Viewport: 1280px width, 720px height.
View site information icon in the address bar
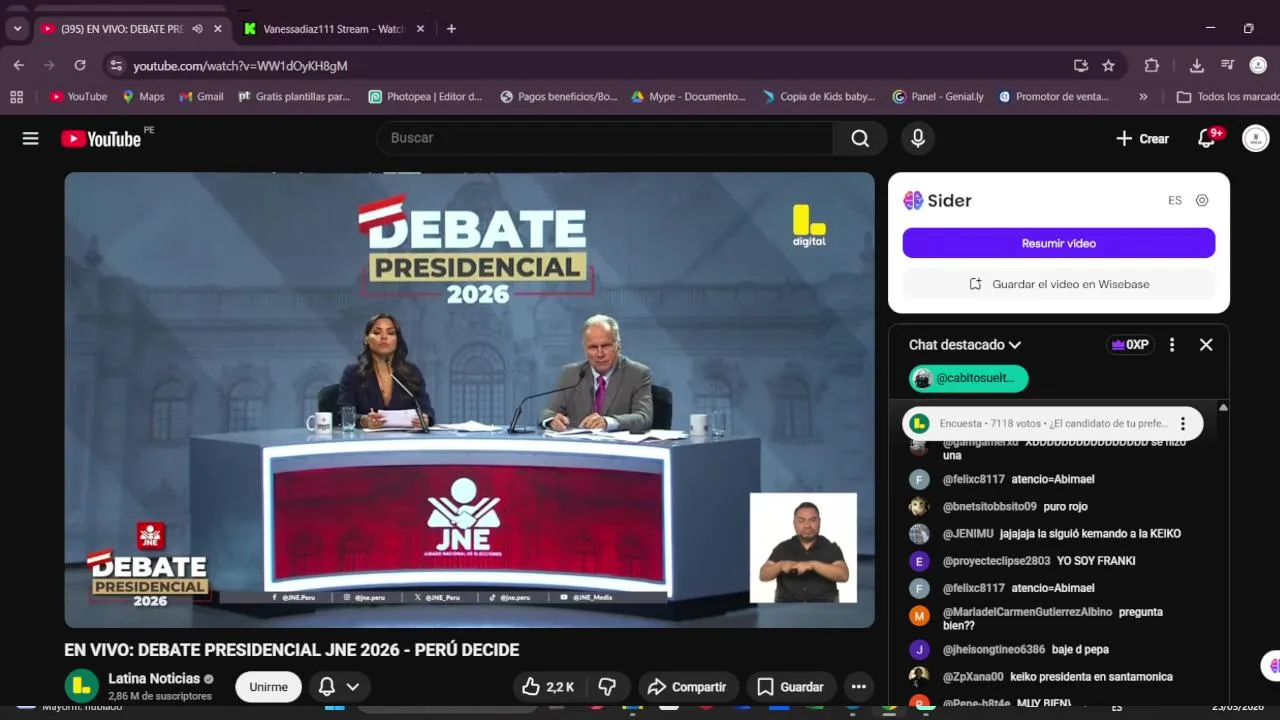coord(116,65)
